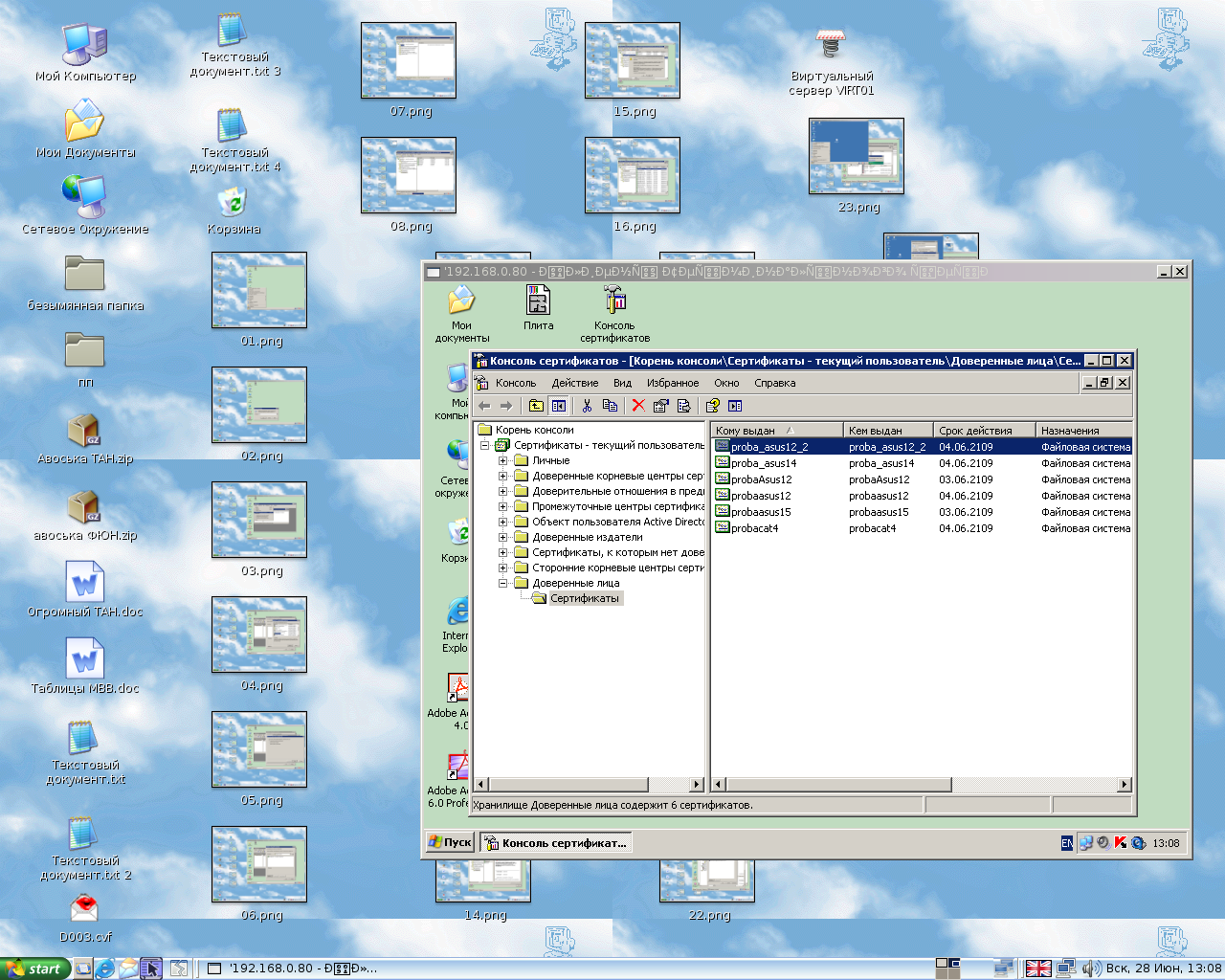Expand the Личные tree node
Image resolution: width=1225 pixels, height=980 pixels.
[x=502, y=460]
